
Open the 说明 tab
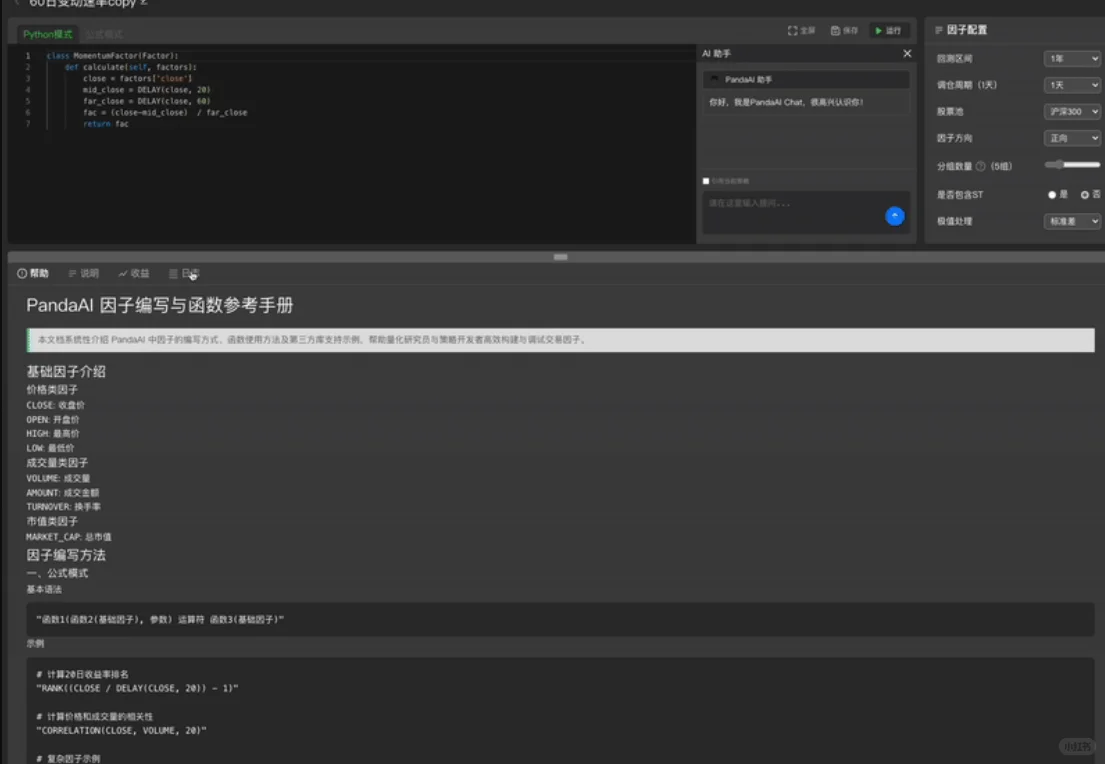tap(84, 273)
